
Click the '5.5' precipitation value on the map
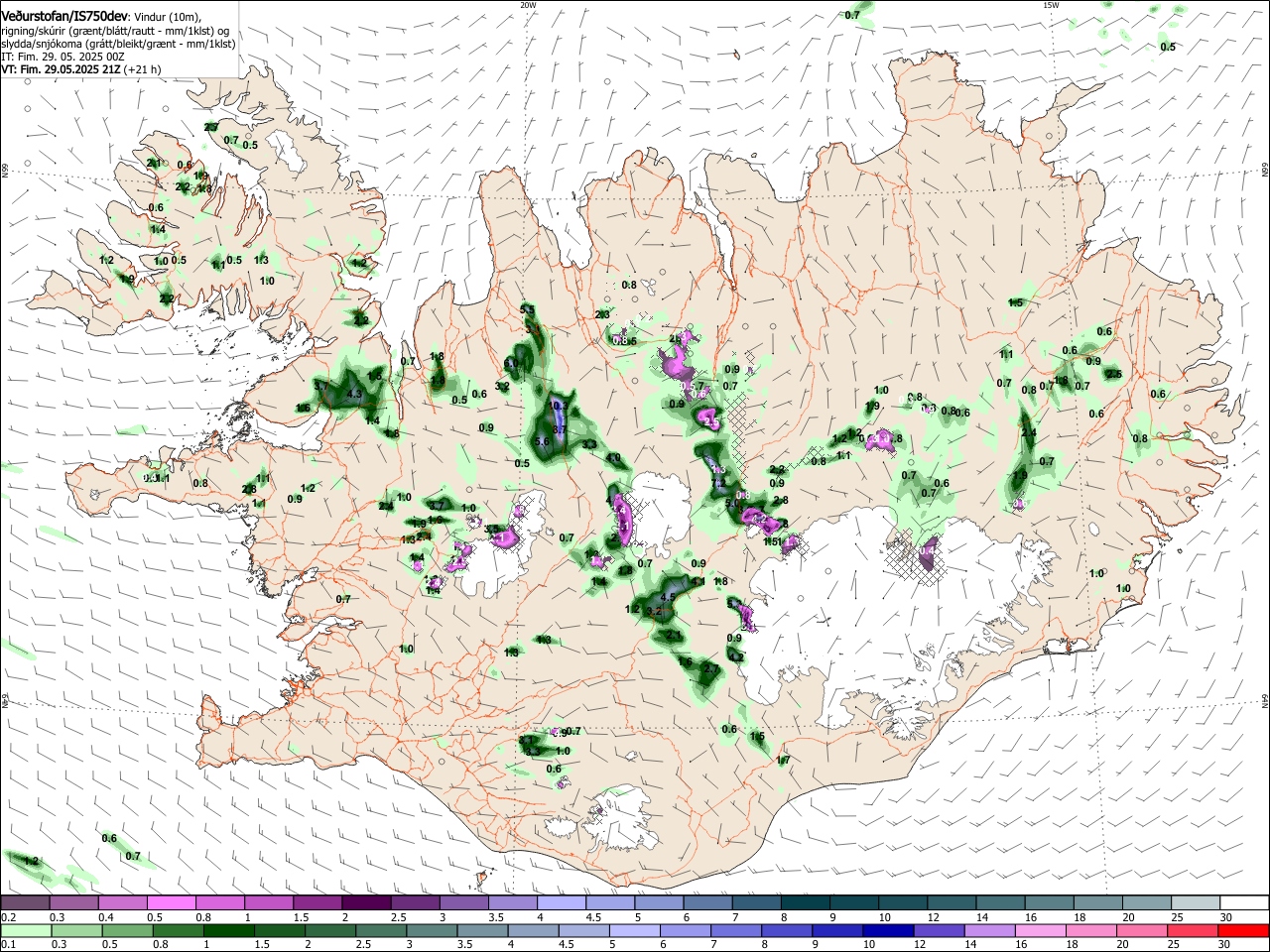click(x=527, y=310)
